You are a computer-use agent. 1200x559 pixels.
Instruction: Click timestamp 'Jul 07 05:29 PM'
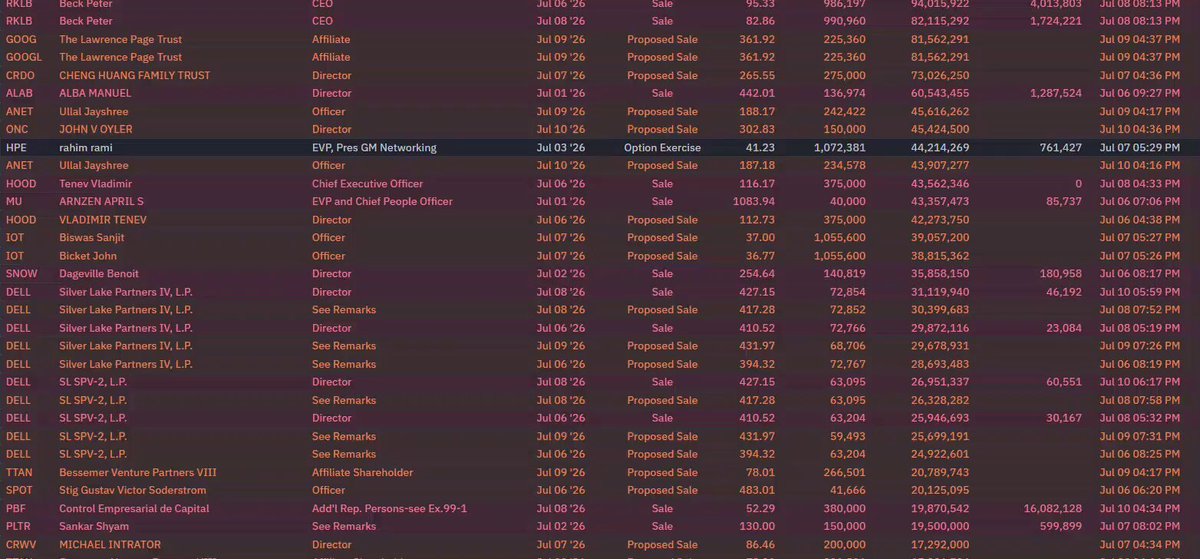(1142, 147)
